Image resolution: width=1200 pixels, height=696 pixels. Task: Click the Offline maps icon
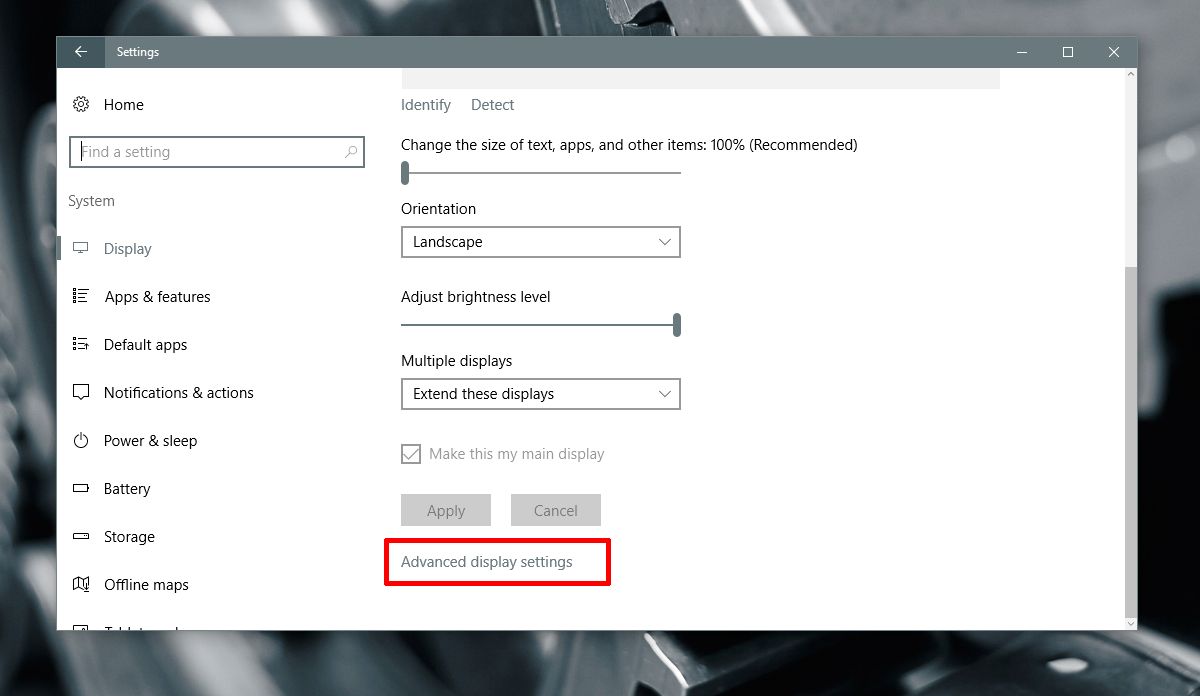[81, 585]
